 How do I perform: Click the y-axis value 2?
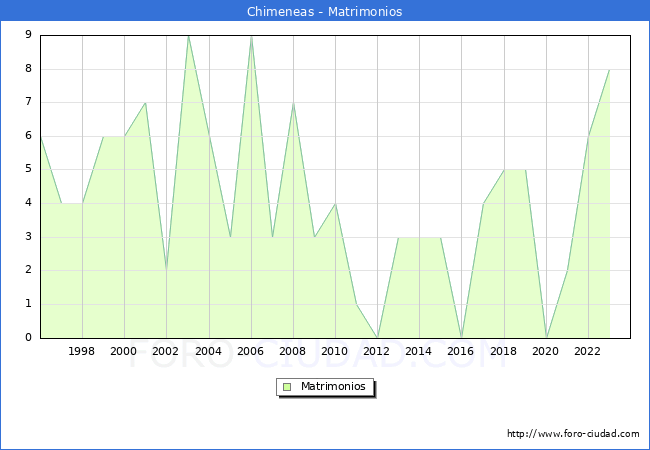28,270
